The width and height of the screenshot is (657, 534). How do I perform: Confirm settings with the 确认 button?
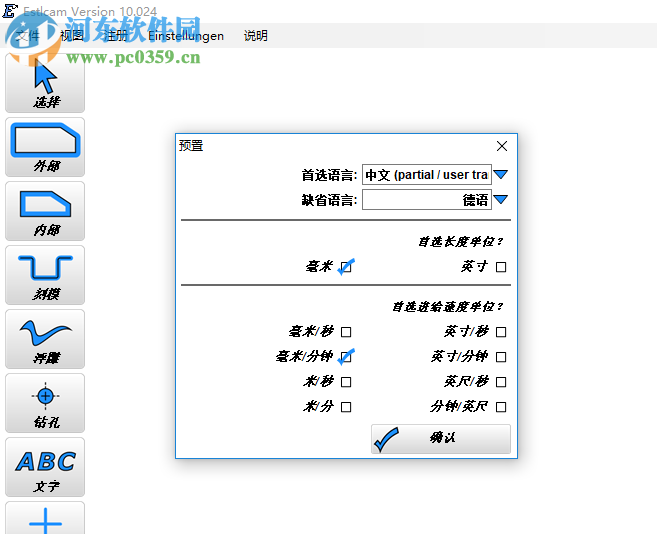click(x=441, y=439)
